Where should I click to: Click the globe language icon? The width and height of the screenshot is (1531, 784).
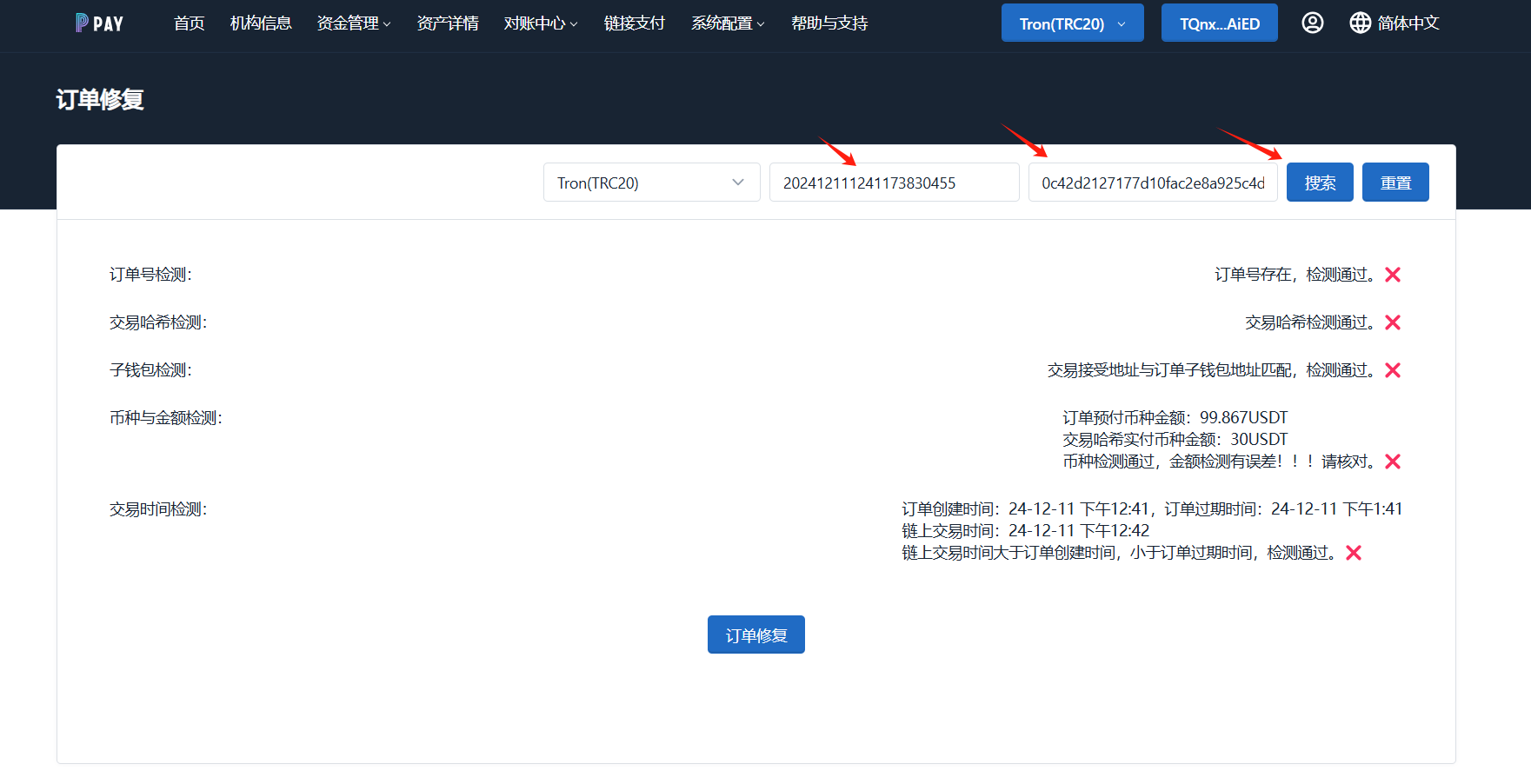point(1361,23)
